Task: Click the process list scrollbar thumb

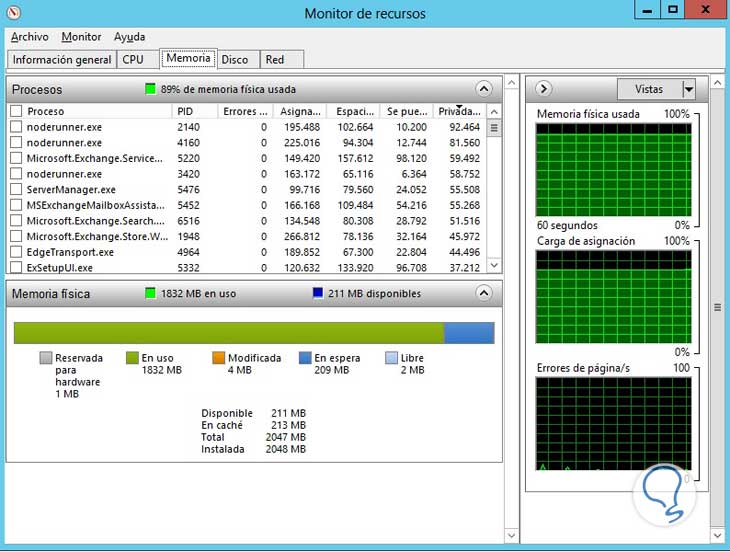Action: pos(494,128)
